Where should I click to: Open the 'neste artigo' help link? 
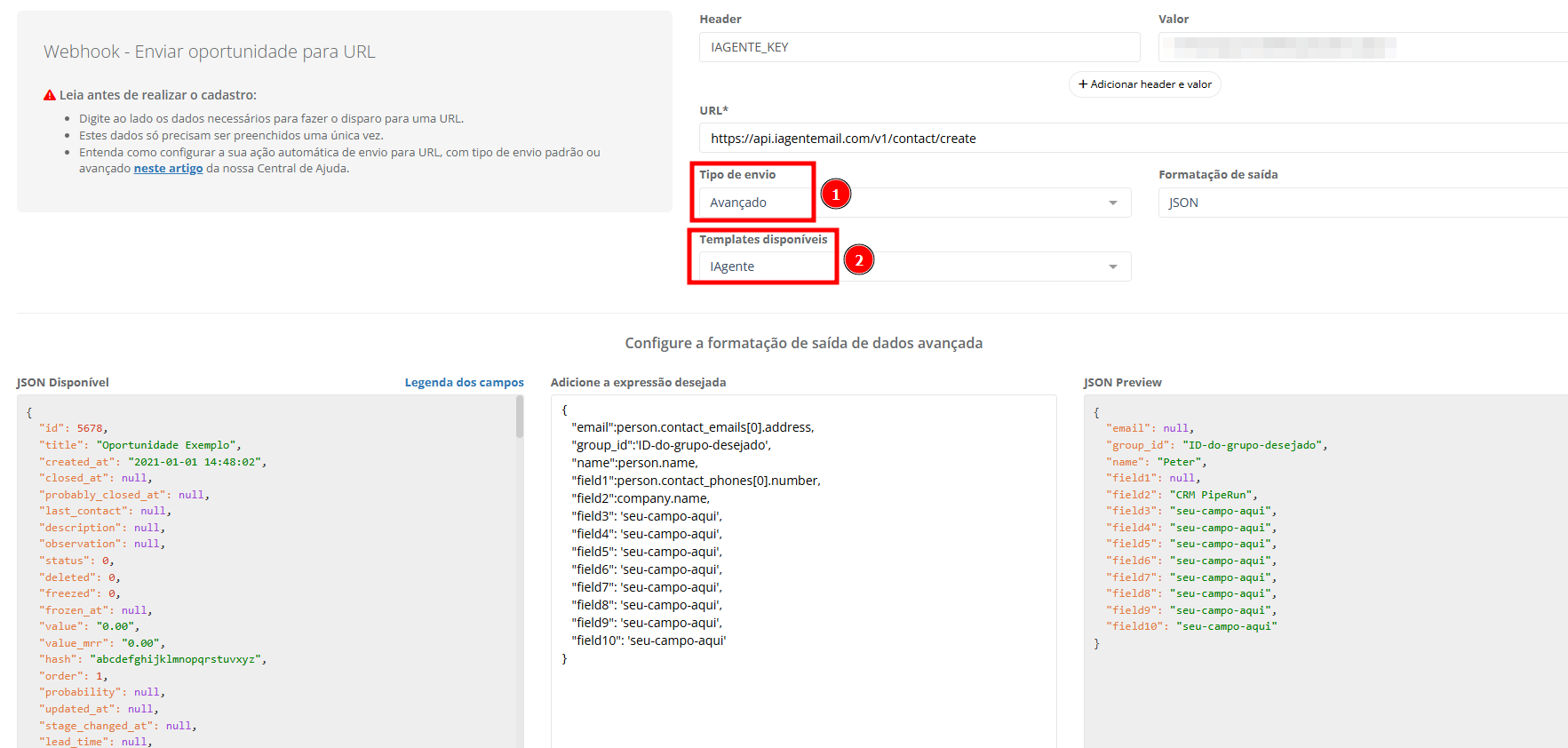coord(168,169)
